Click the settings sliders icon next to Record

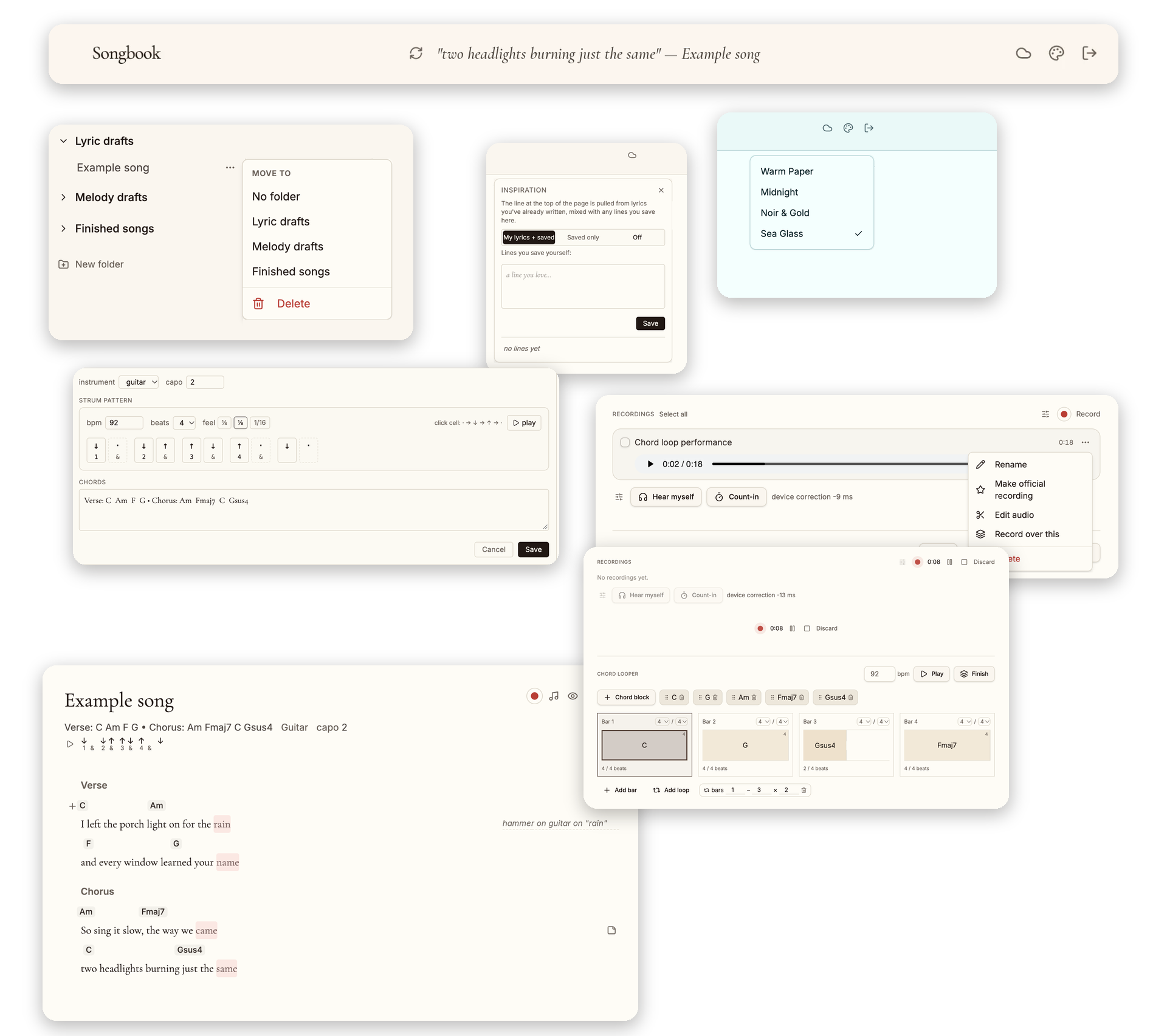click(1045, 414)
